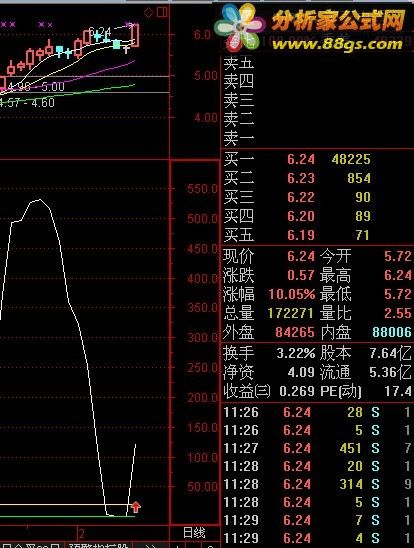Click the 最高 value 6.24
The height and width of the screenshot is (548, 414).
pos(398,275)
